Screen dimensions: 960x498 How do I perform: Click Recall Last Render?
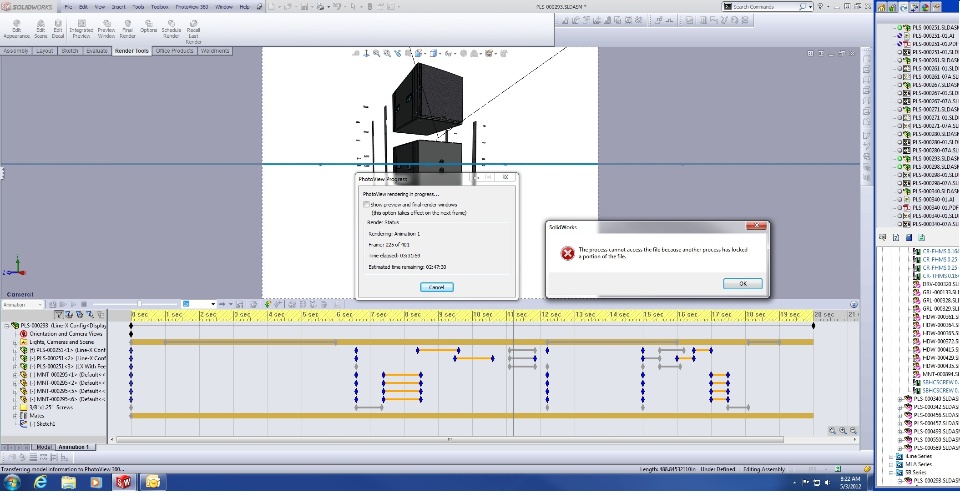[x=193, y=31]
